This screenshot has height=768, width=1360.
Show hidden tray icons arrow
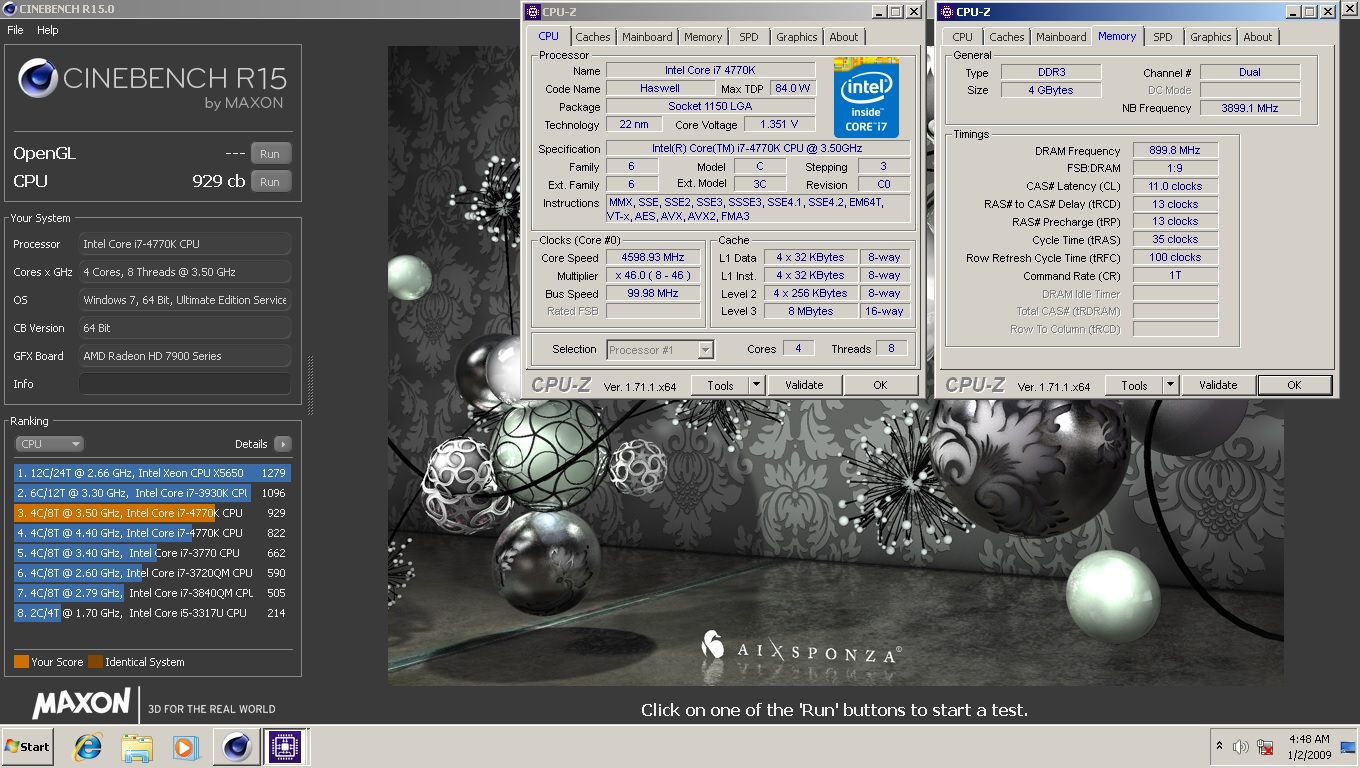pos(1219,746)
